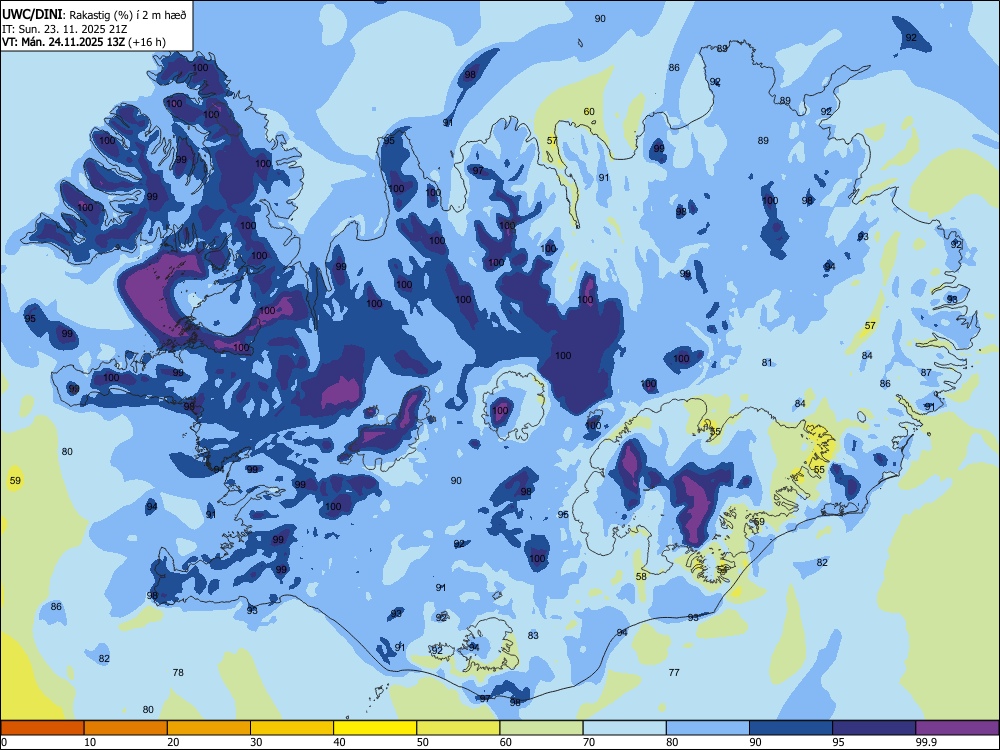Click the humidity value '78' on the map
The image size is (1000, 750).
click(178, 672)
